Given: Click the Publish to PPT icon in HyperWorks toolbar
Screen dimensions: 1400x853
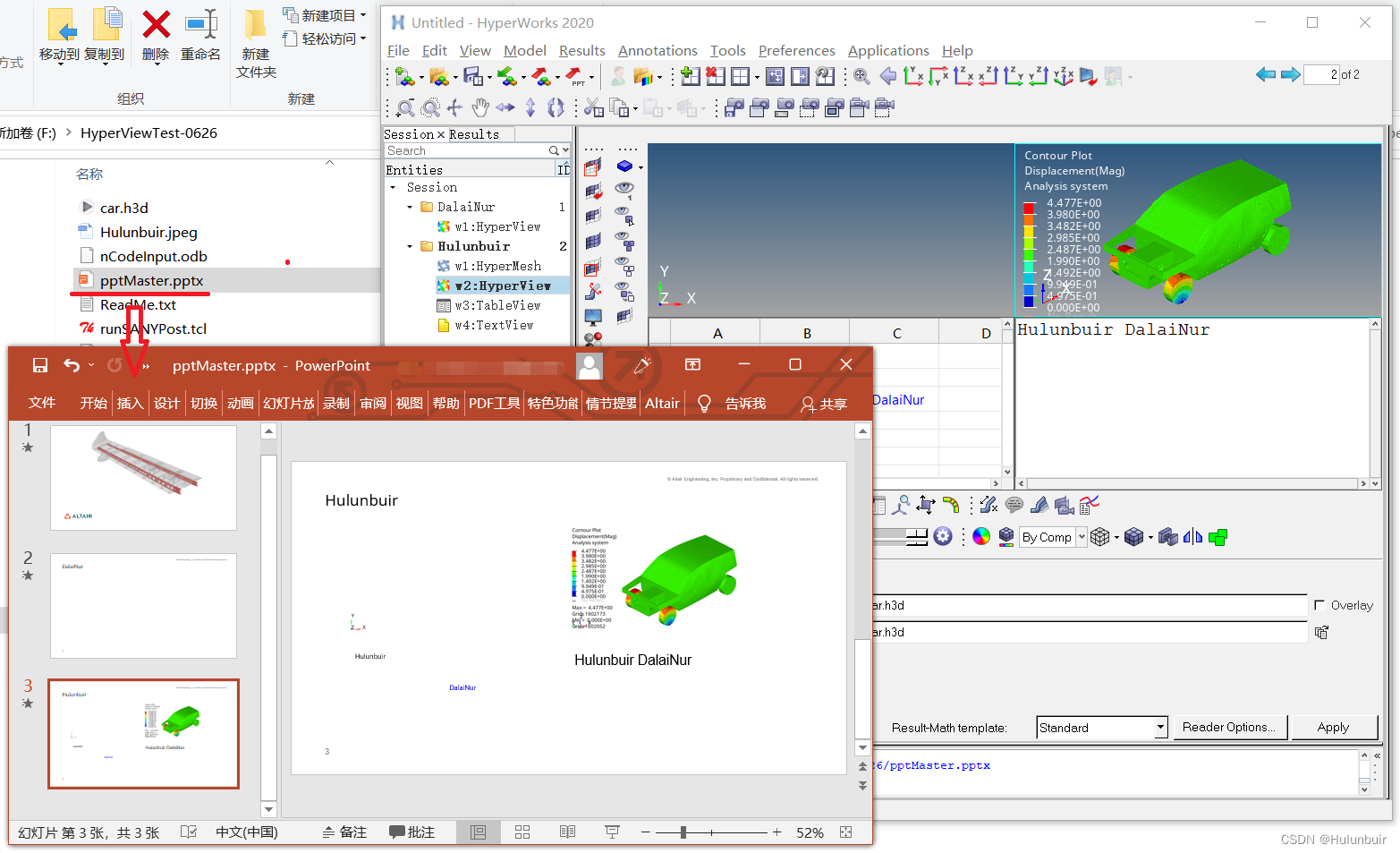Looking at the screenshot, I should click(574, 77).
